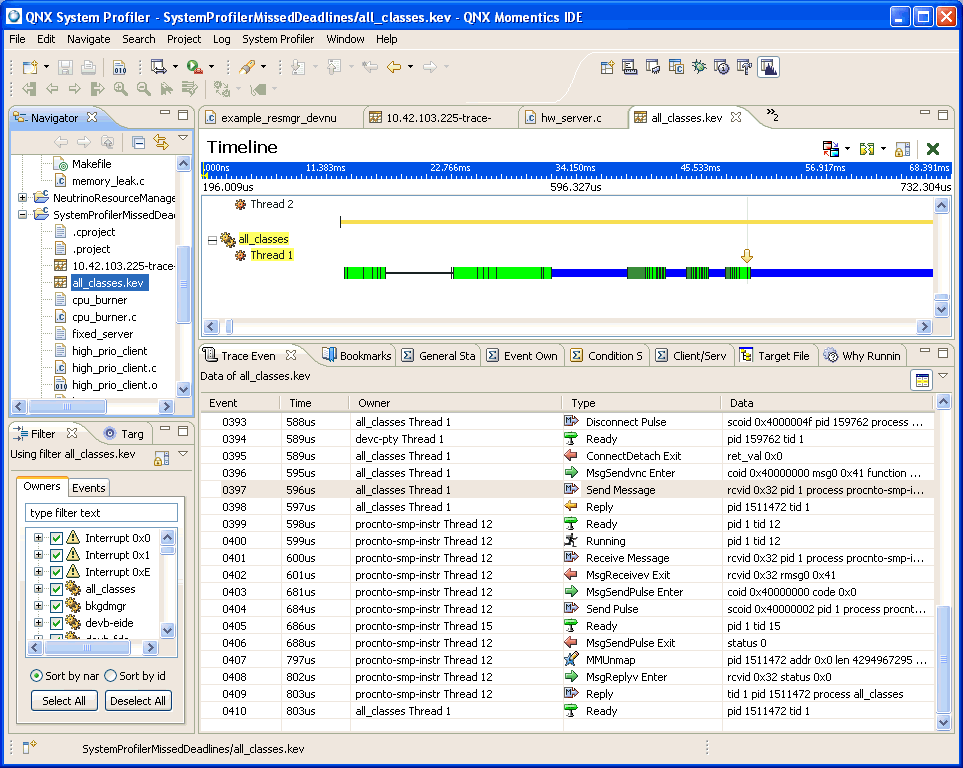Click the paired-windows icon in Timeline toolbar
This screenshot has width=963, height=768.
click(832, 148)
